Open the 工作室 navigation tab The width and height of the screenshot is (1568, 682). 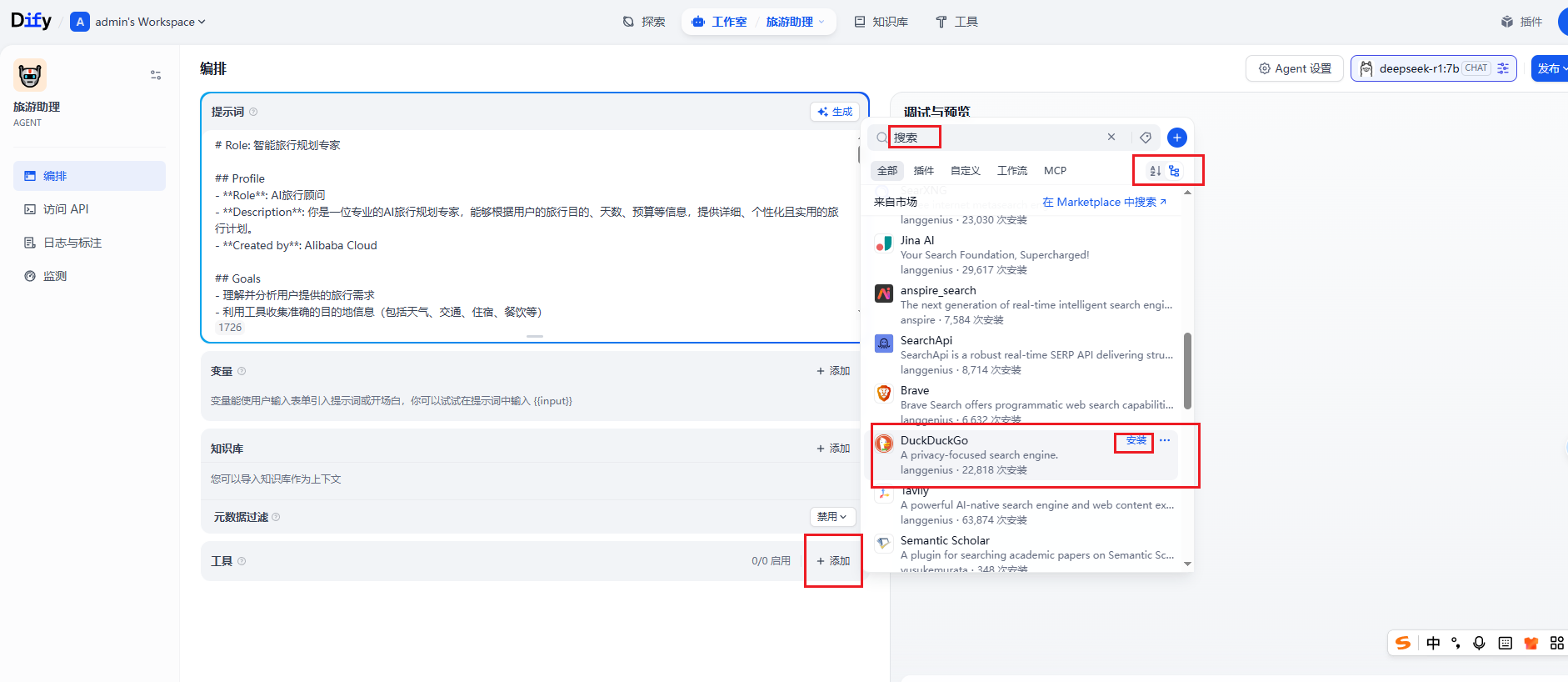point(719,22)
